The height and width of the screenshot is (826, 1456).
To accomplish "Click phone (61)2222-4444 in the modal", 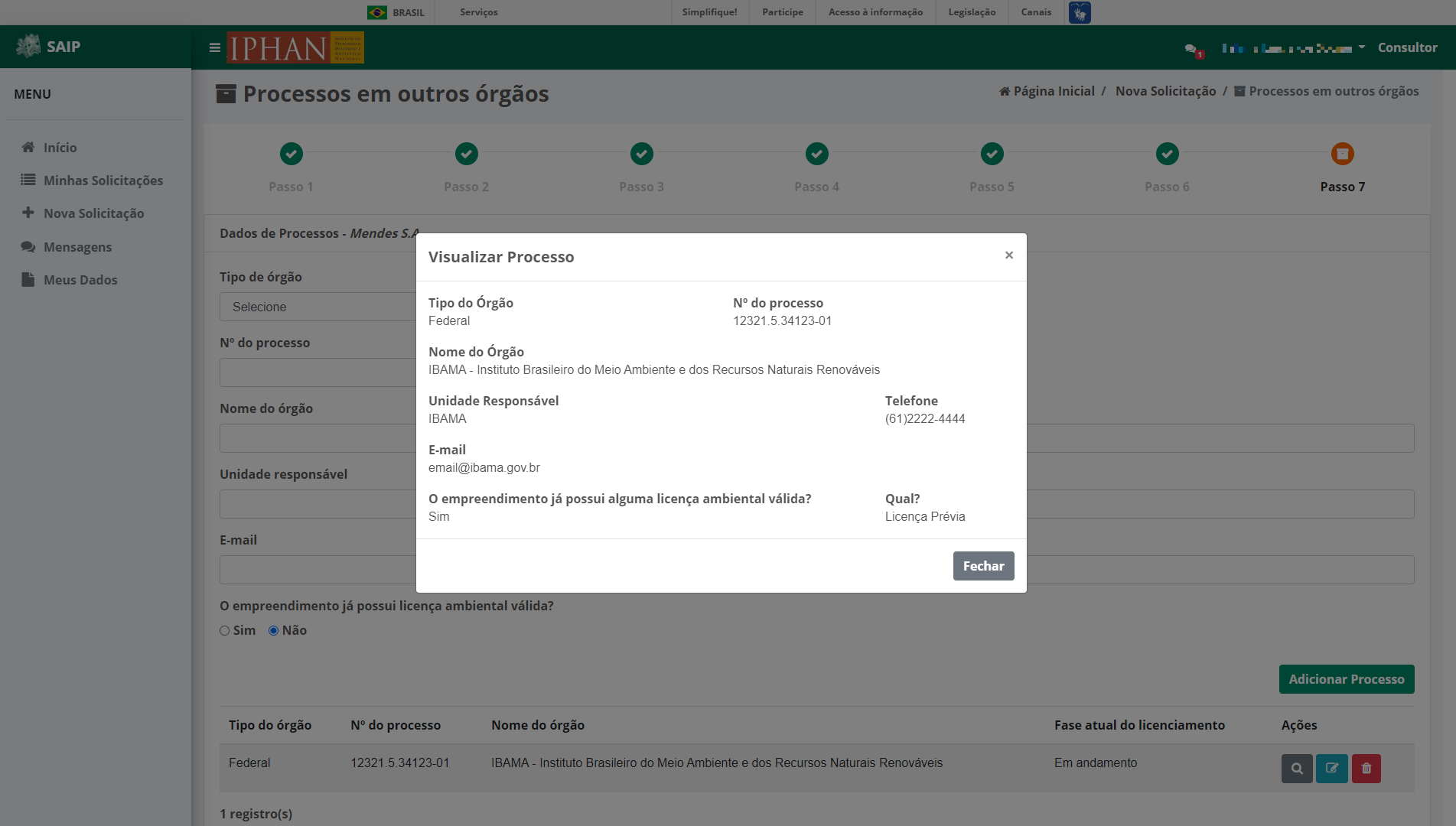I will (x=925, y=418).
